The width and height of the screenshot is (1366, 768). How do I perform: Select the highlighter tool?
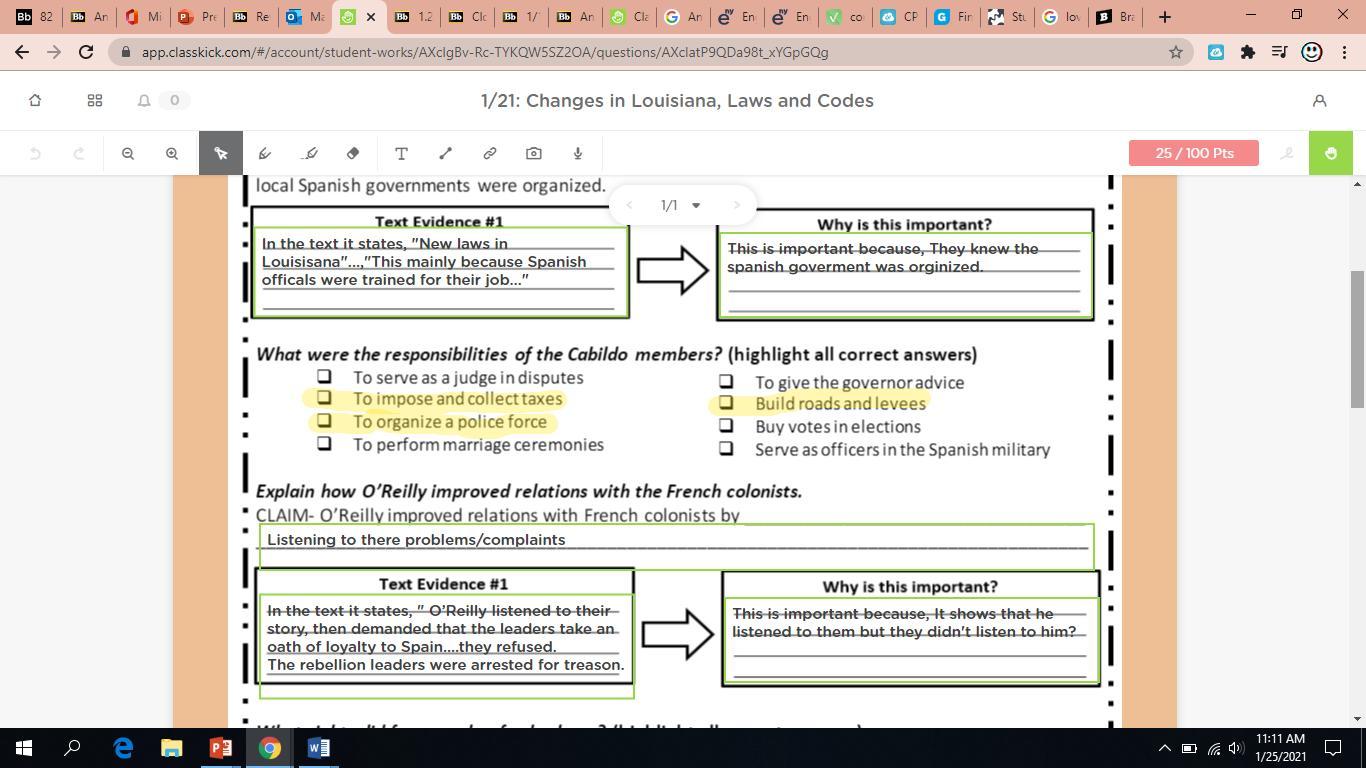pyautogui.click(x=310, y=153)
